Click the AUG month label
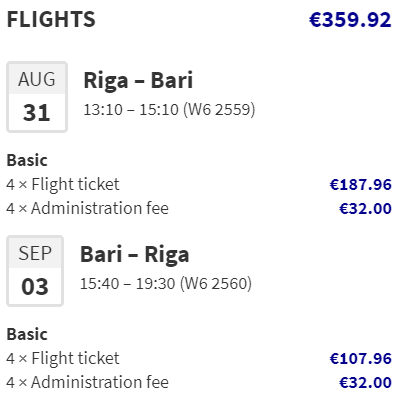This screenshot has width=401, height=397. click(37, 80)
